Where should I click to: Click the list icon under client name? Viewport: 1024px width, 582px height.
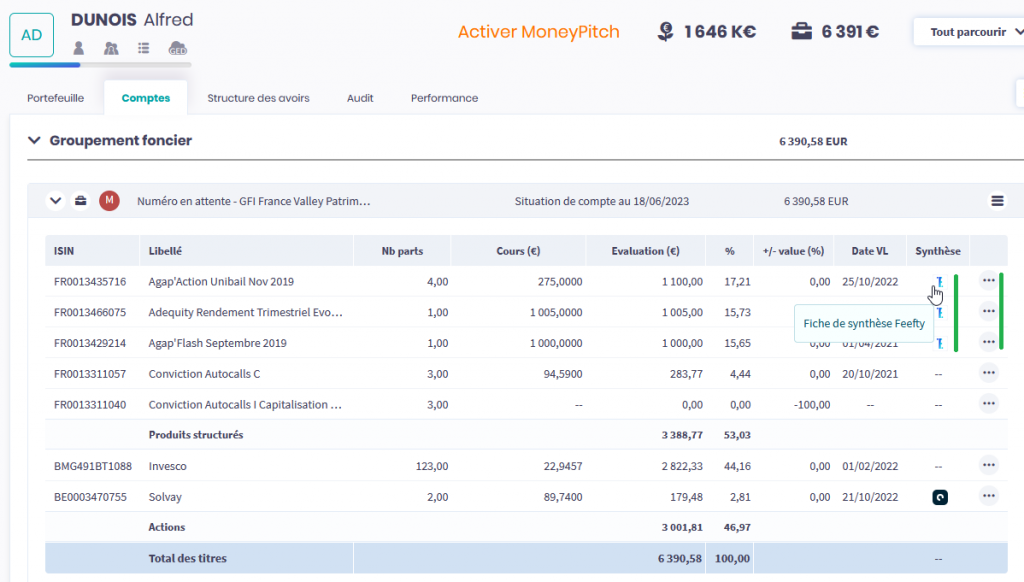click(x=144, y=48)
